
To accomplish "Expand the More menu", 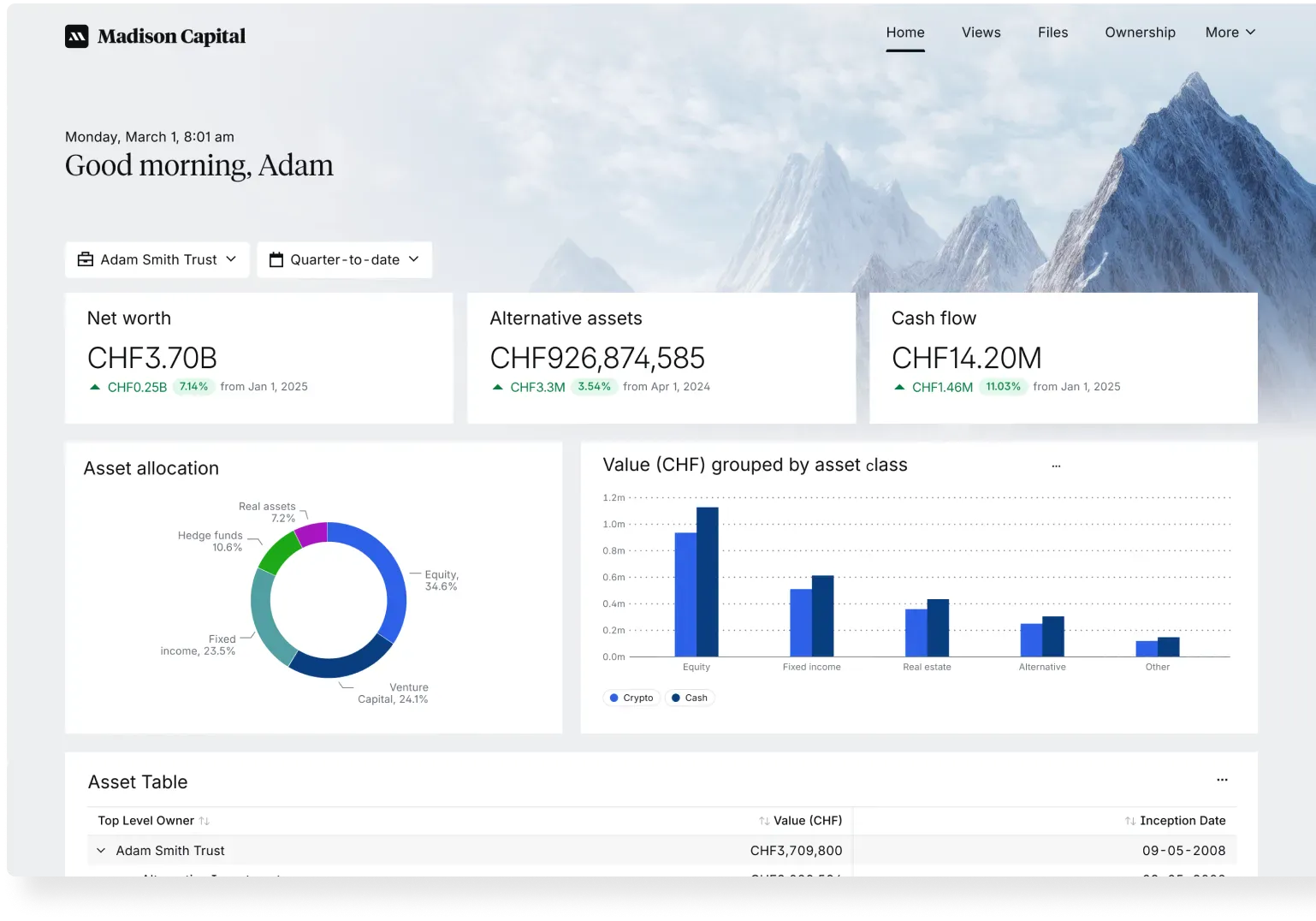I will click(x=1230, y=33).
